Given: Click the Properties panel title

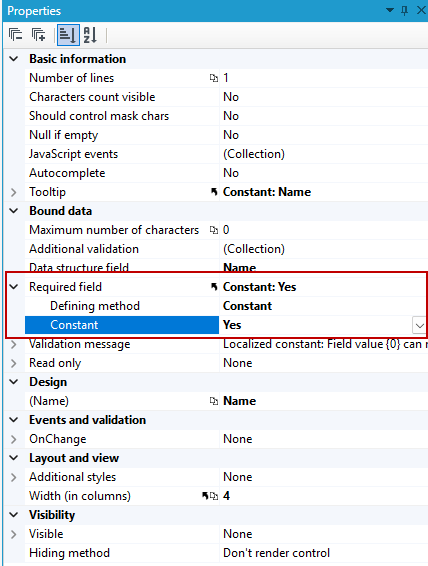Looking at the screenshot, I should point(34,11).
